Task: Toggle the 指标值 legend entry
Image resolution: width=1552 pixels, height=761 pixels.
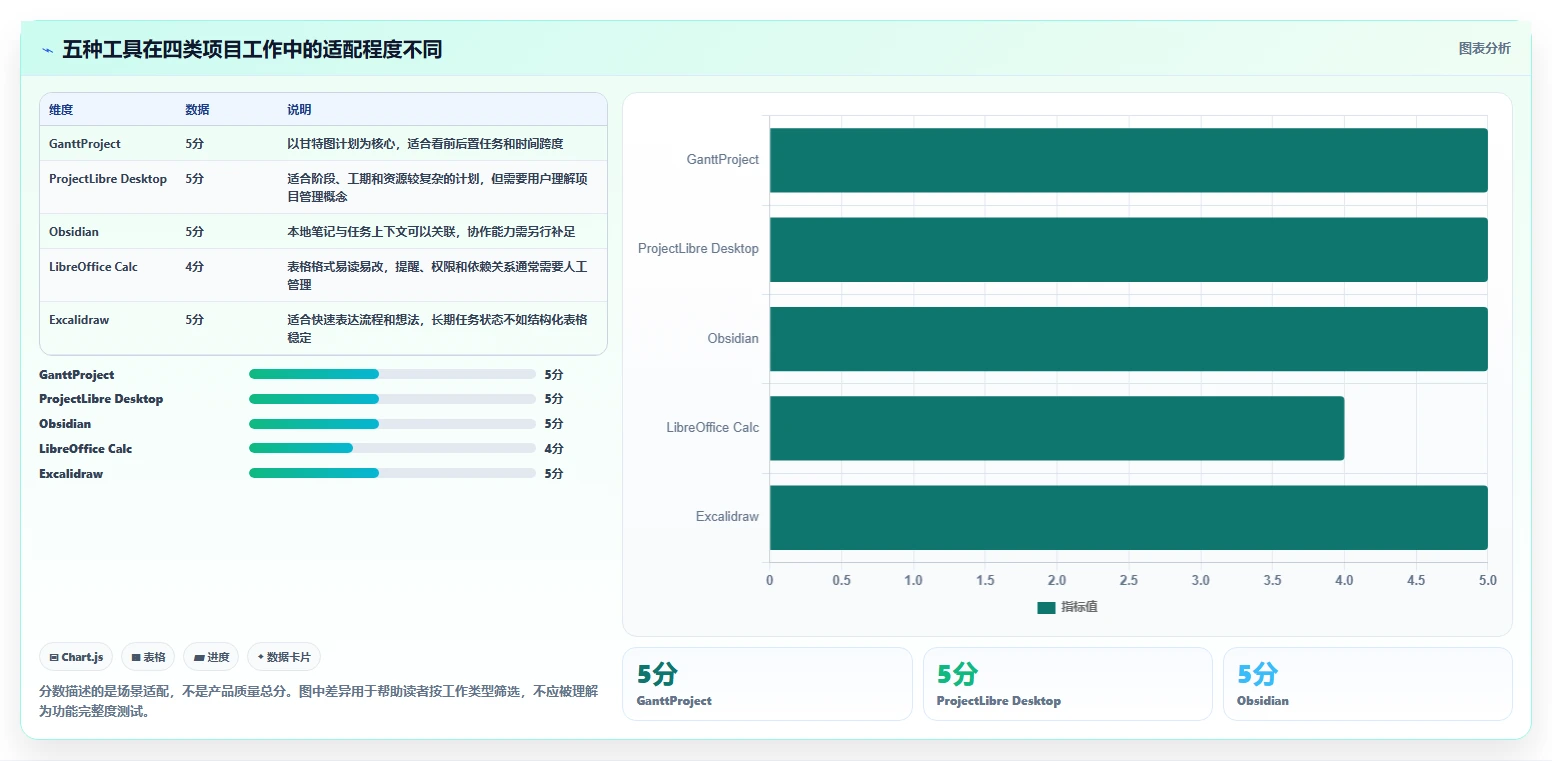Action: tap(1067, 607)
